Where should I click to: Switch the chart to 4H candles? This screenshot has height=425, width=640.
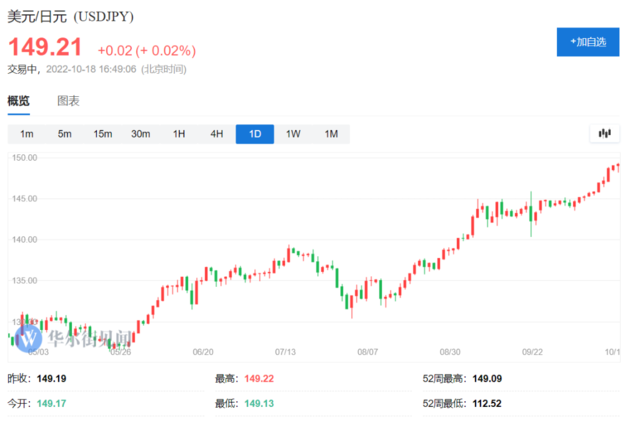[217, 134]
